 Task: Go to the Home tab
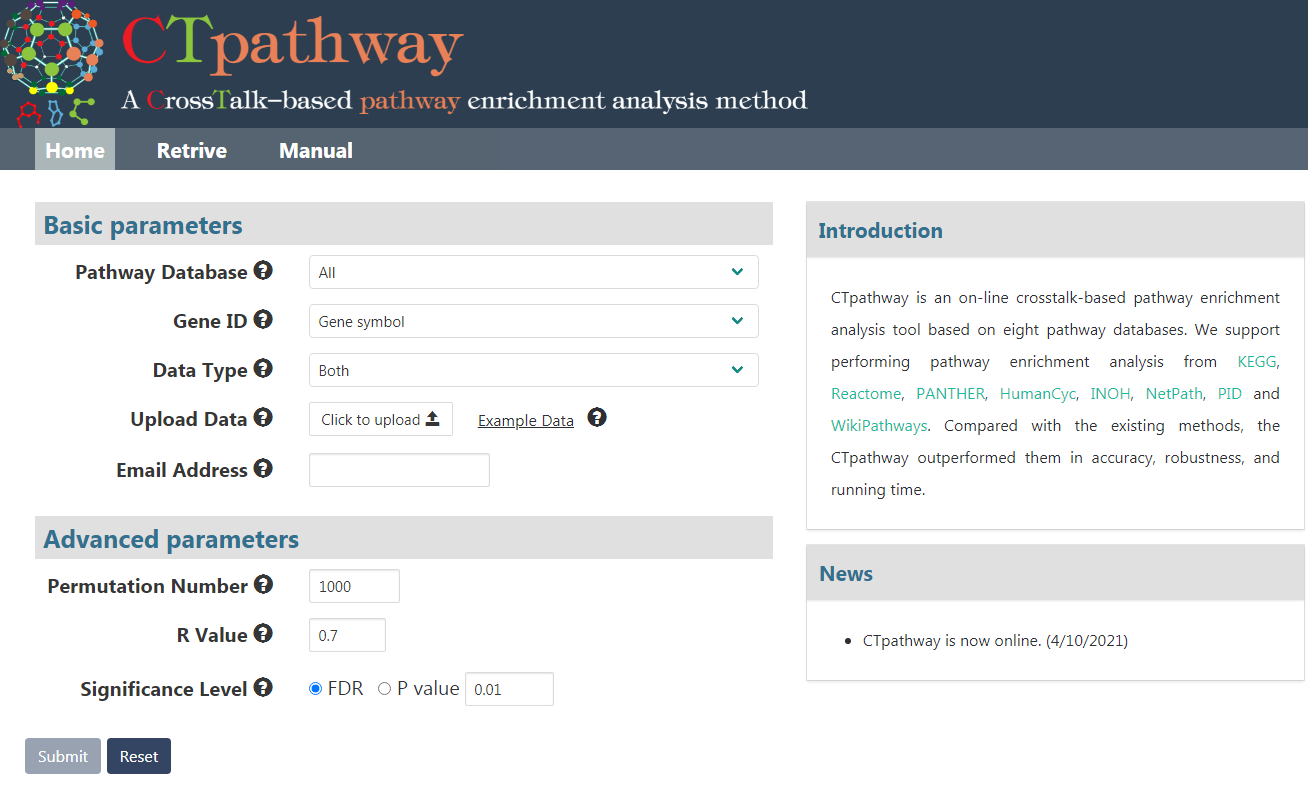click(75, 150)
